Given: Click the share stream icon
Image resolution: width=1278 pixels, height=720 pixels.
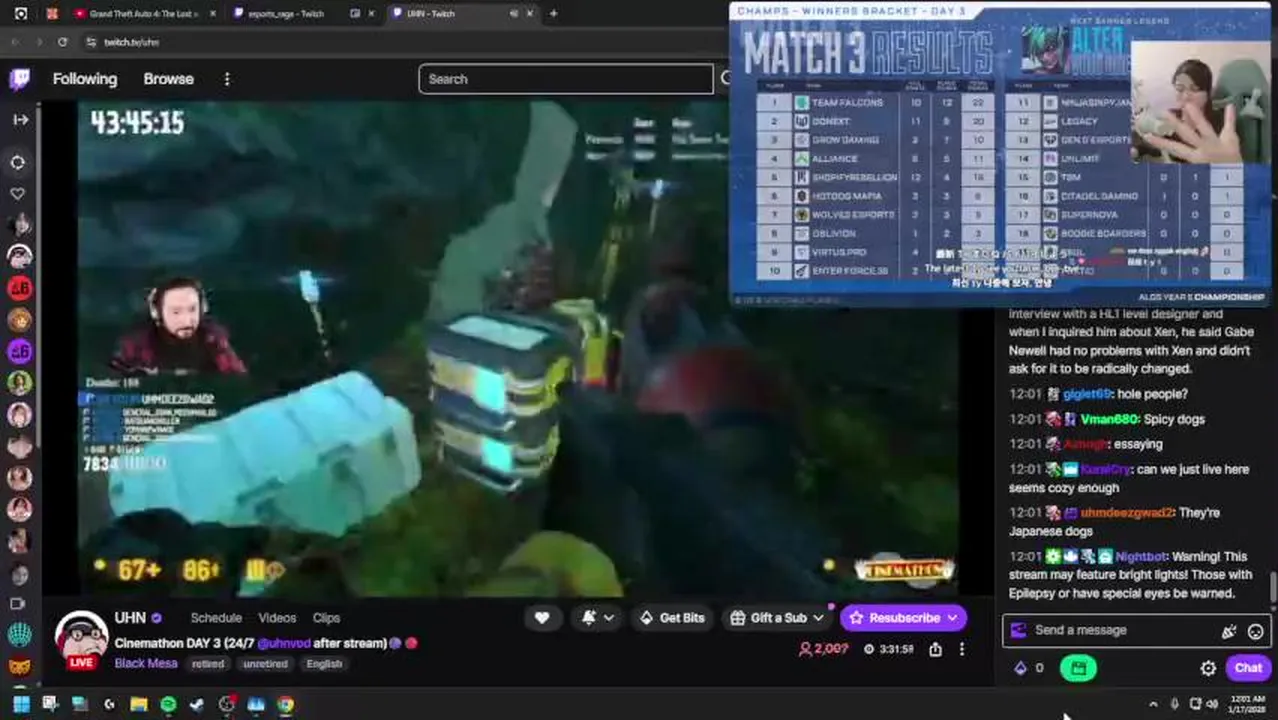Looking at the screenshot, I should pyautogui.click(x=935, y=649).
